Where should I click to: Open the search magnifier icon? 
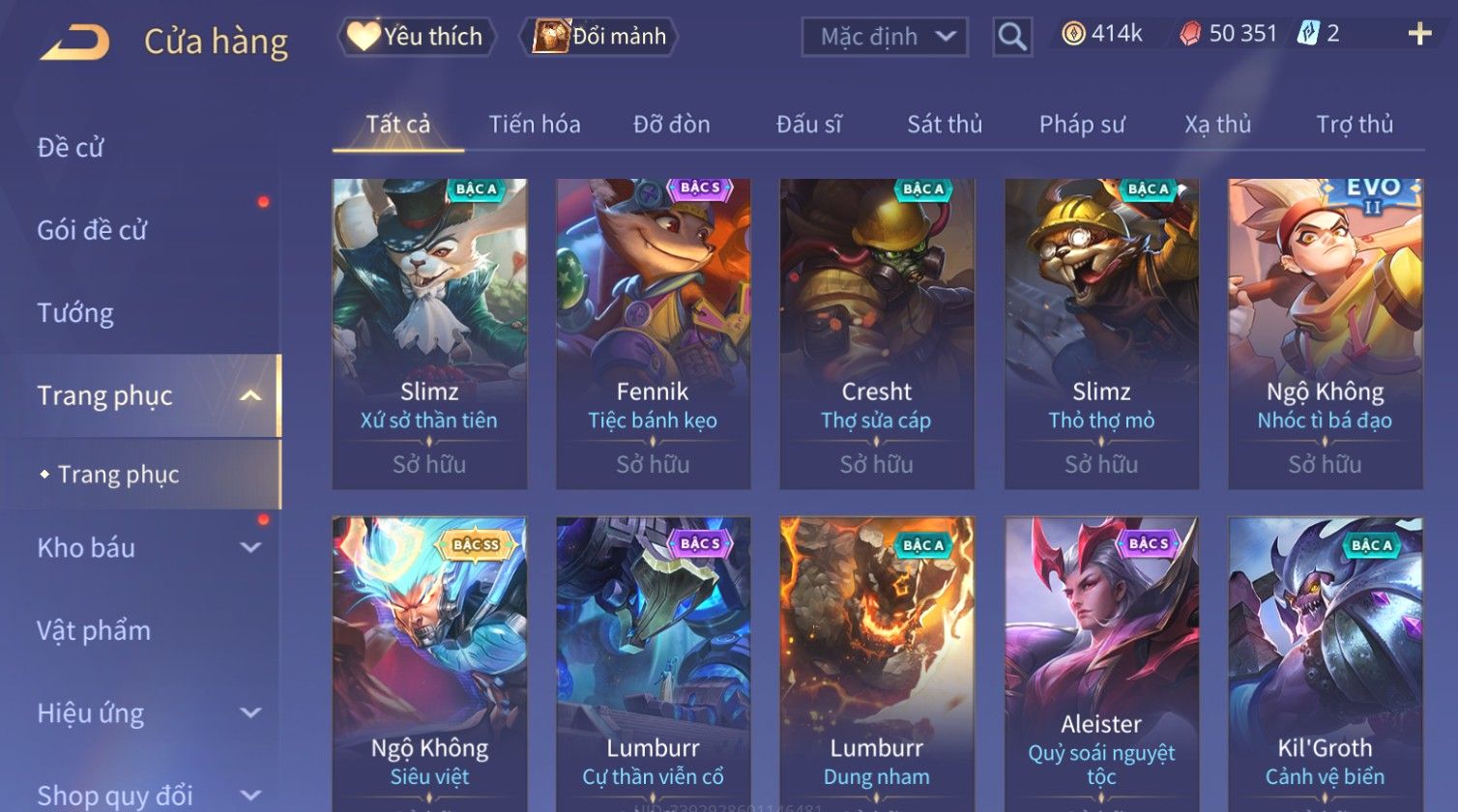point(1012,38)
